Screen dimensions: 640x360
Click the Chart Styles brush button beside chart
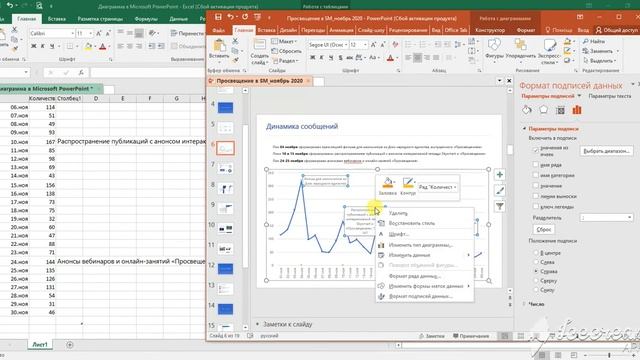(500, 191)
